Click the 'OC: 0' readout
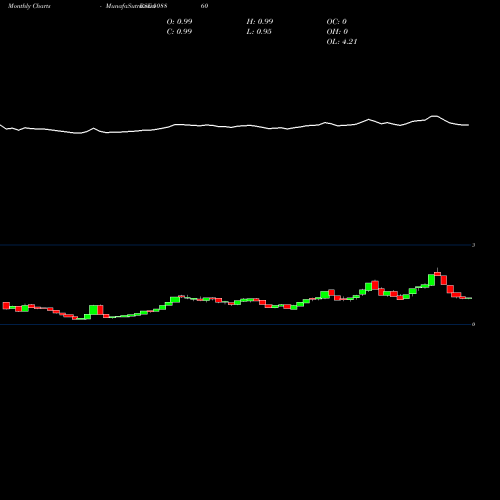Viewport: 500px width, 500px height. (337, 21)
